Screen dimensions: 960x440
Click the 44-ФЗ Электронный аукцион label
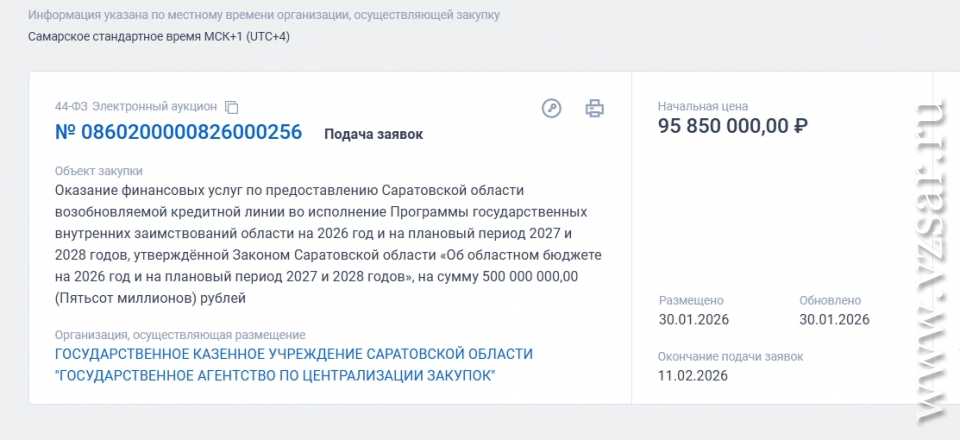(135, 107)
